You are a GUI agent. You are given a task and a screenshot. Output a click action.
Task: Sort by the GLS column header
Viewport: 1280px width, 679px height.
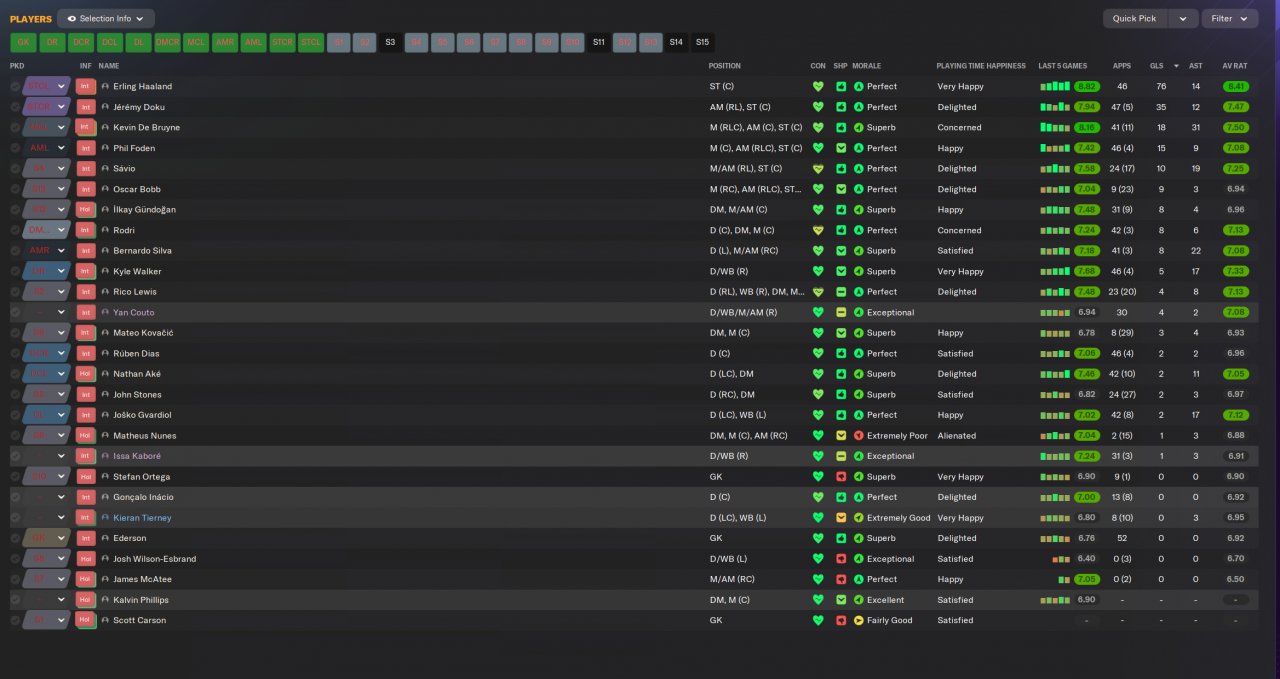[1155, 66]
